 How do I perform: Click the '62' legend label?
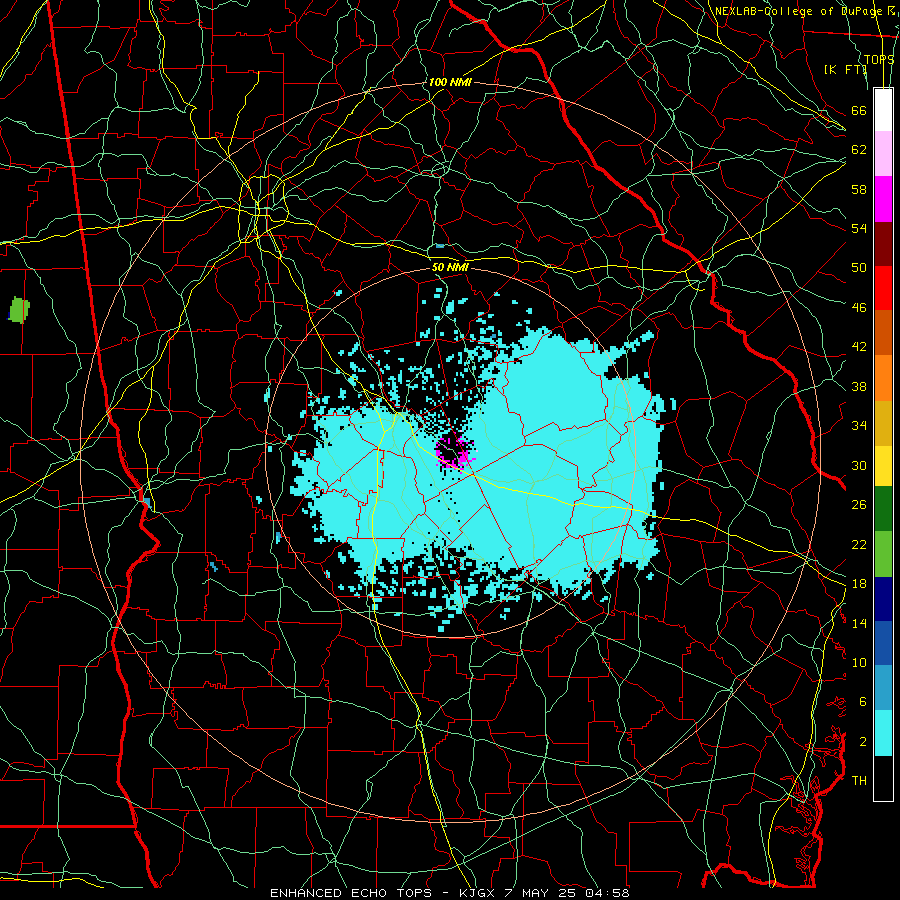859,150
